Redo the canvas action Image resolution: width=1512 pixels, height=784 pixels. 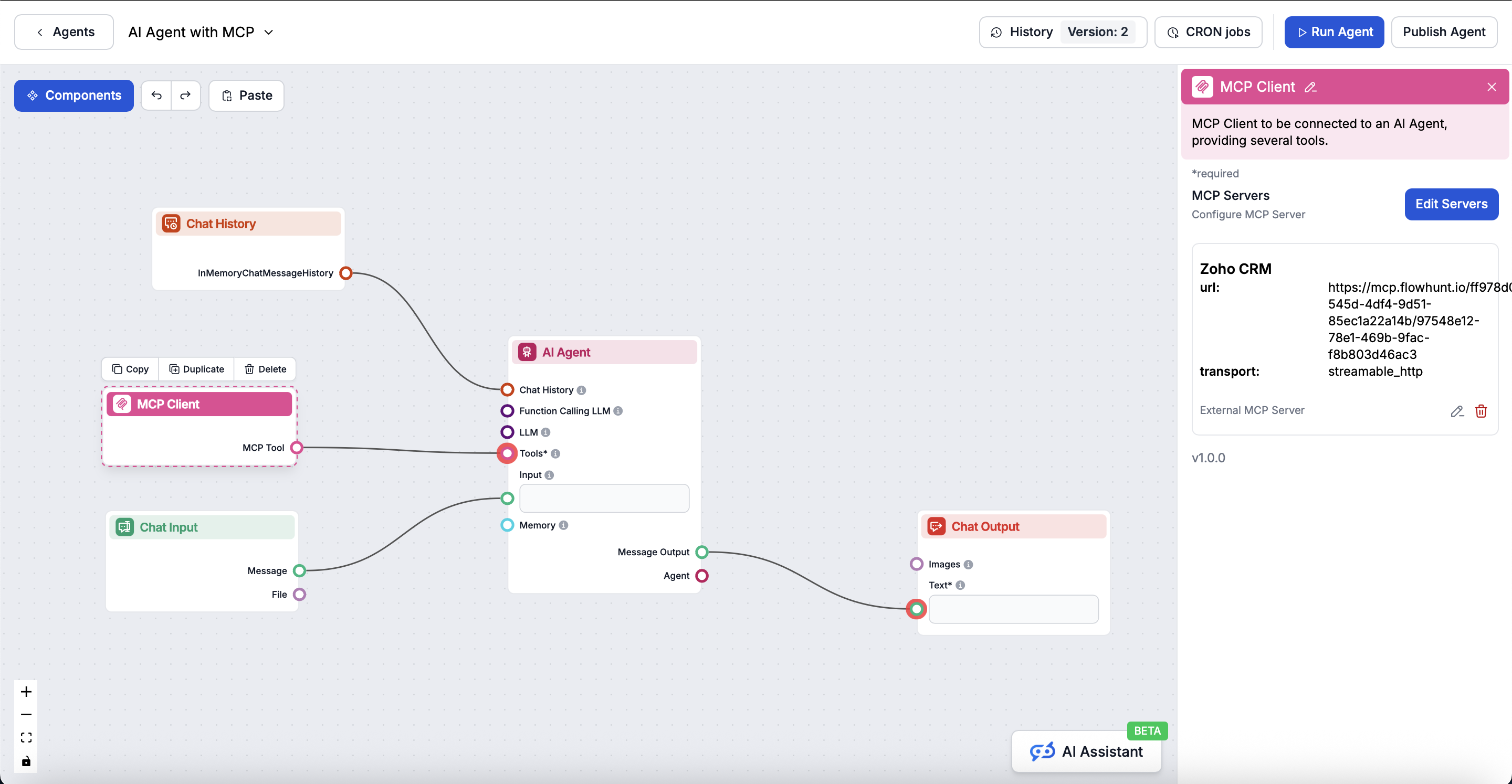point(185,95)
